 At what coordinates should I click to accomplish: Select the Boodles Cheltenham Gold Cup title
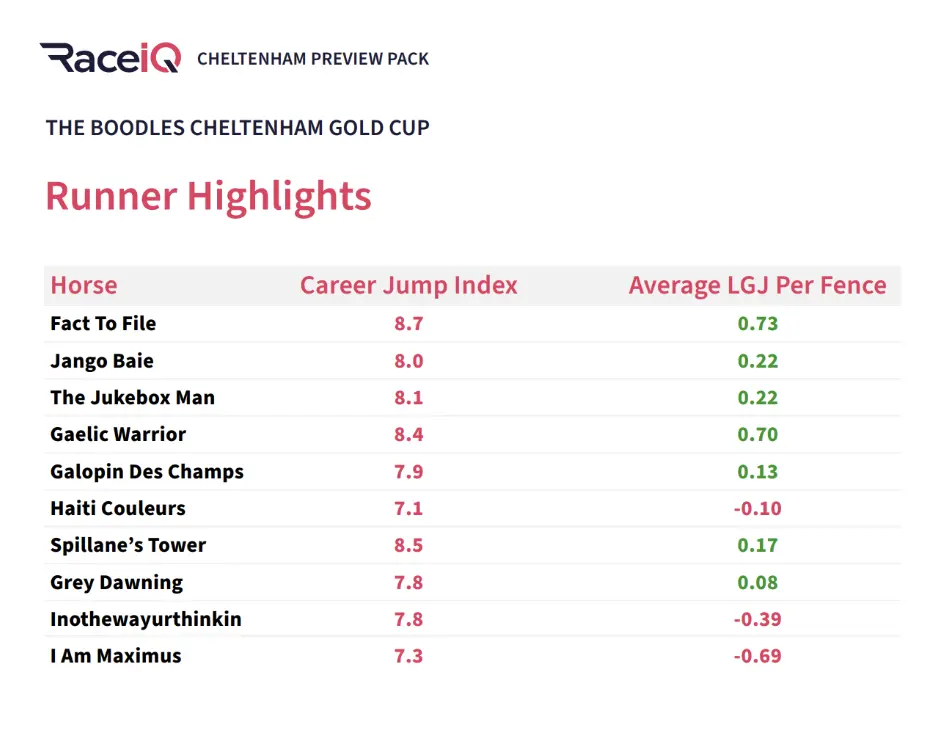coord(238,128)
